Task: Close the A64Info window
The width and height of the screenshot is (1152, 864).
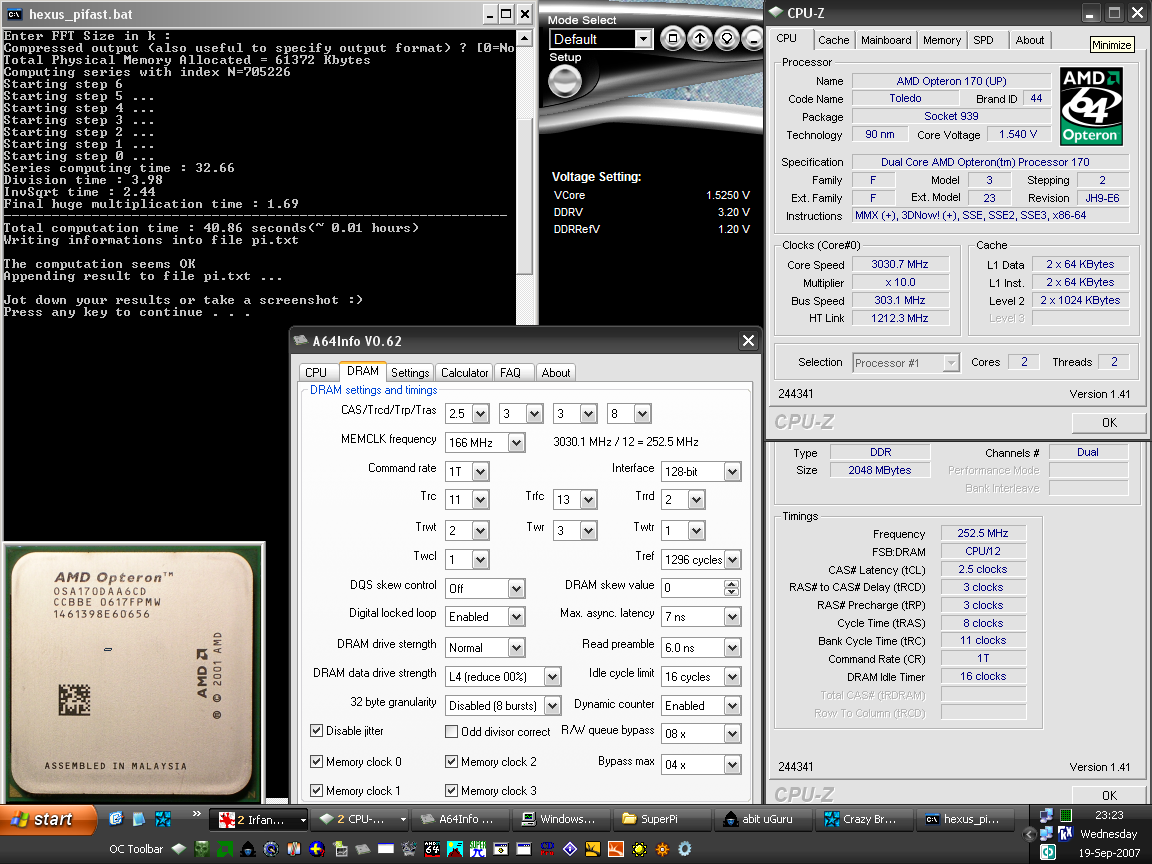Action: click(748, 340)
